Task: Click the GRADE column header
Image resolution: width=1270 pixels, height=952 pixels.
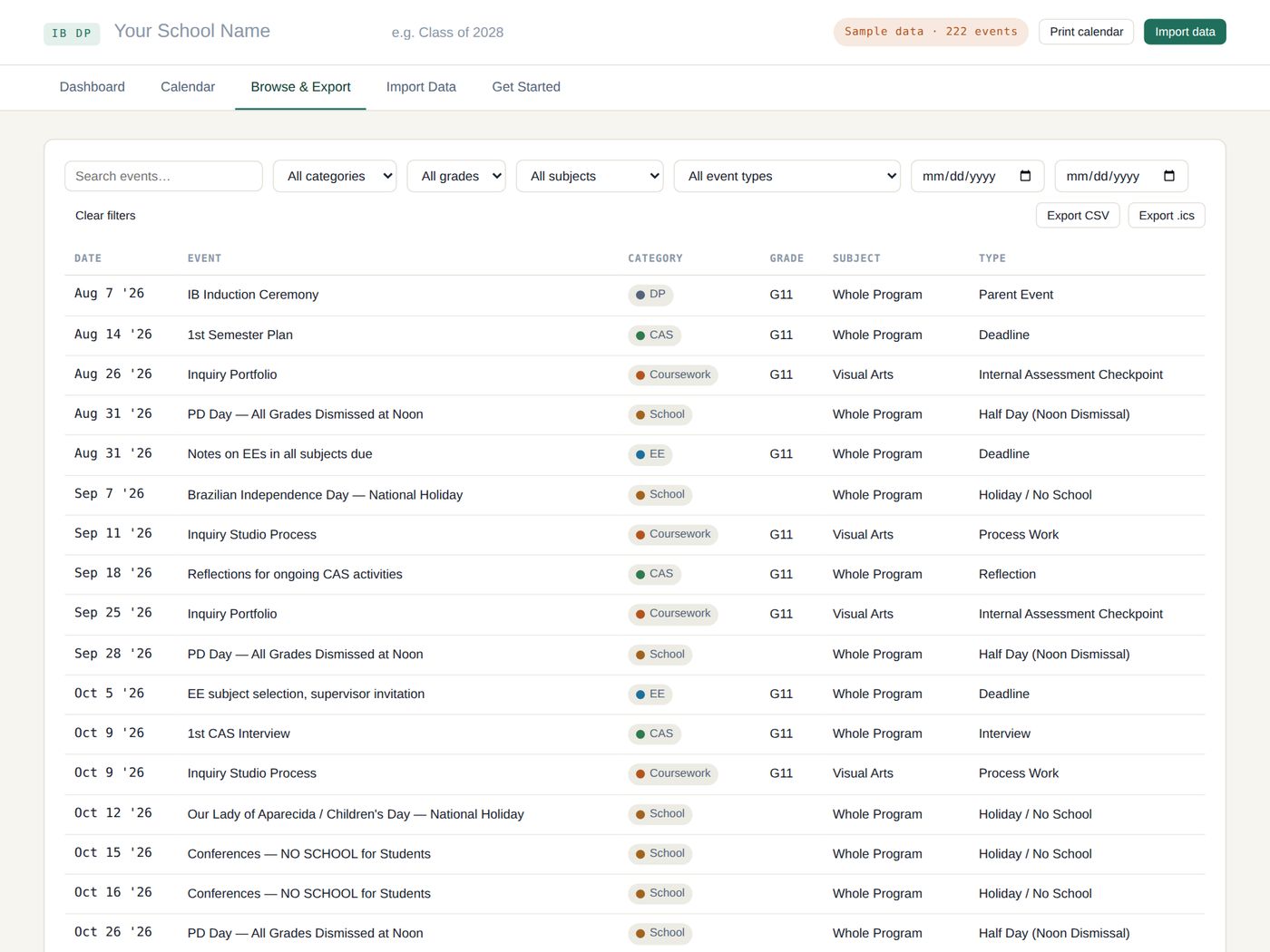Action: pyautogui.click(x=786, y=258)
